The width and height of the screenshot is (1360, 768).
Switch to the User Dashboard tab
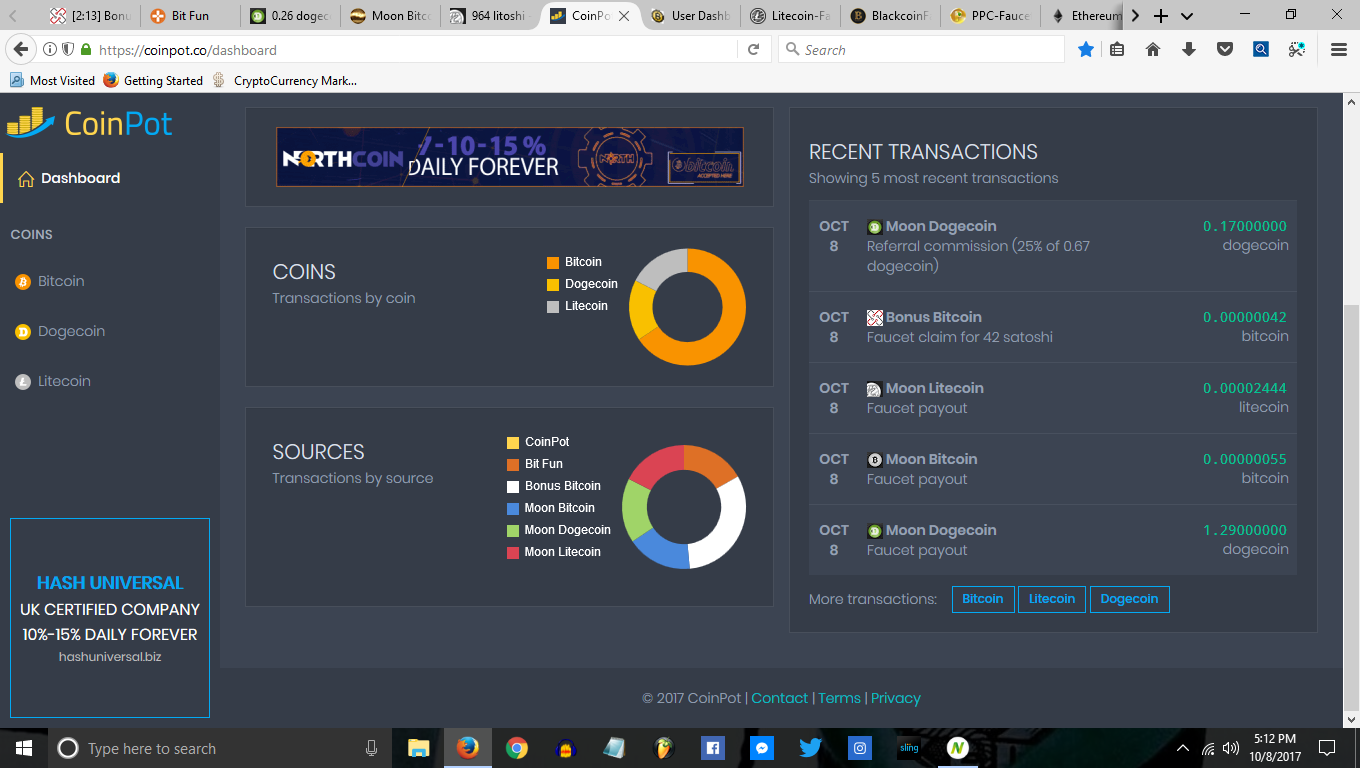tap(689, 16)
